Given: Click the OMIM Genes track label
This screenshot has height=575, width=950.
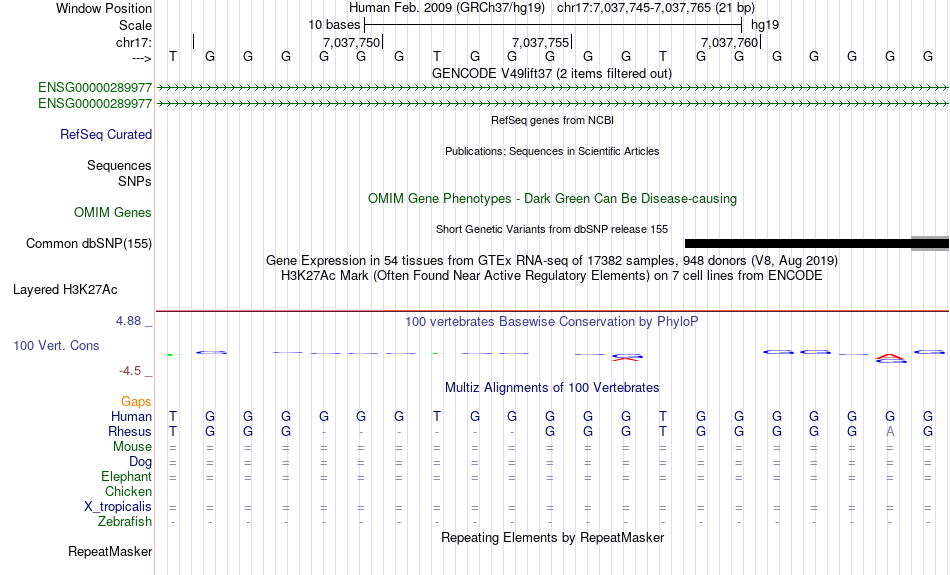Looking at the screenshot, I should click(x=113, y=213).
